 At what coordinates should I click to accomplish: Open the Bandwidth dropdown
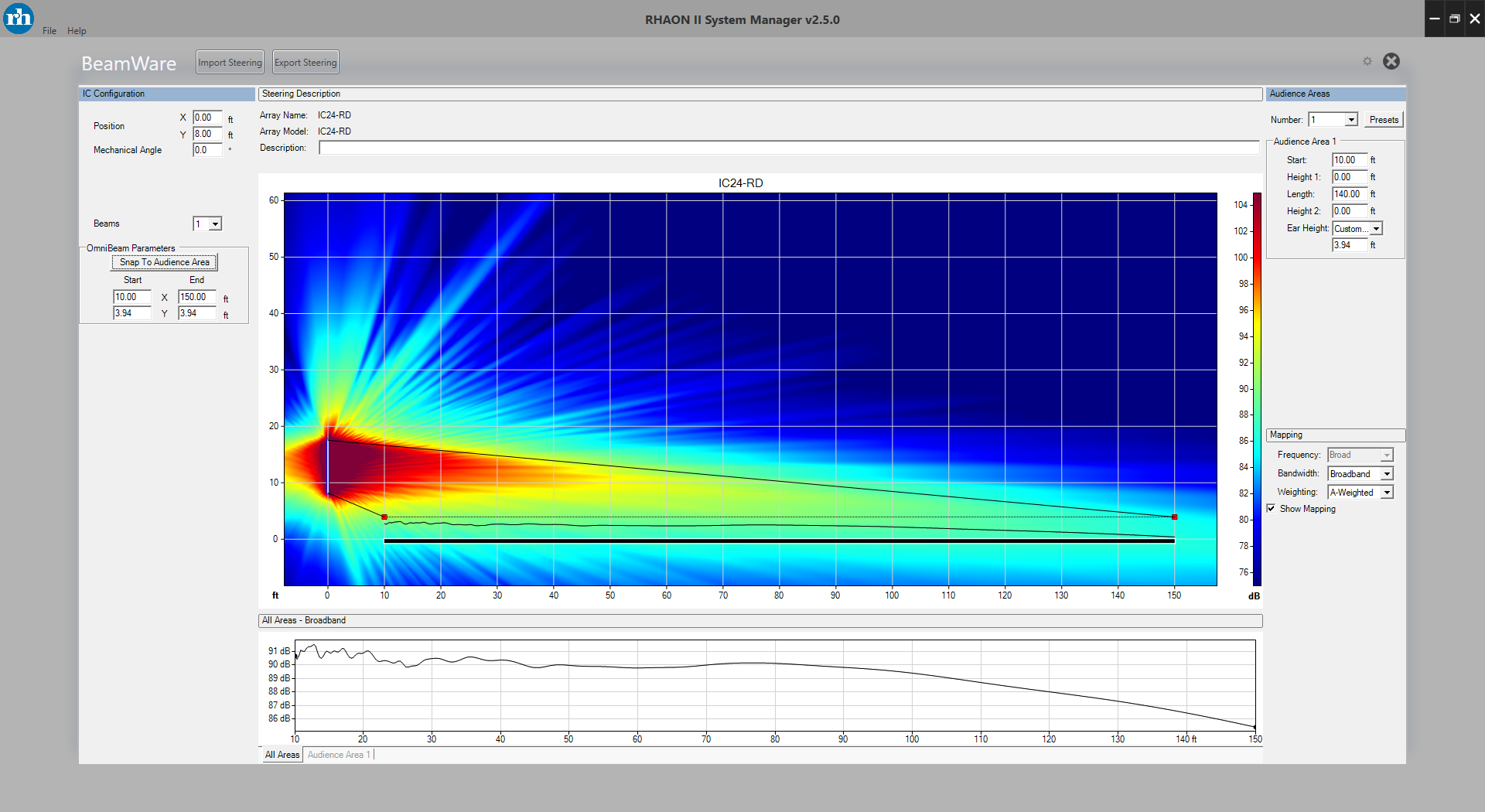click(x=1387, y=474)
